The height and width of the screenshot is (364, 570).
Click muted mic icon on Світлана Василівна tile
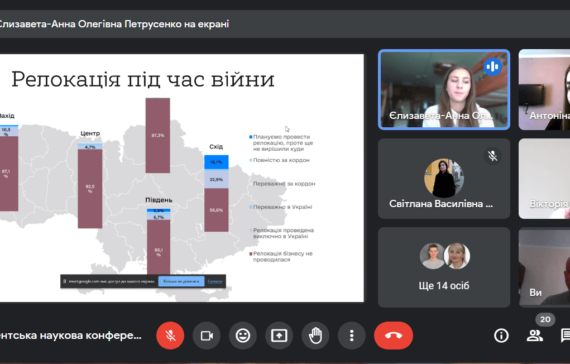coord(493,156)
